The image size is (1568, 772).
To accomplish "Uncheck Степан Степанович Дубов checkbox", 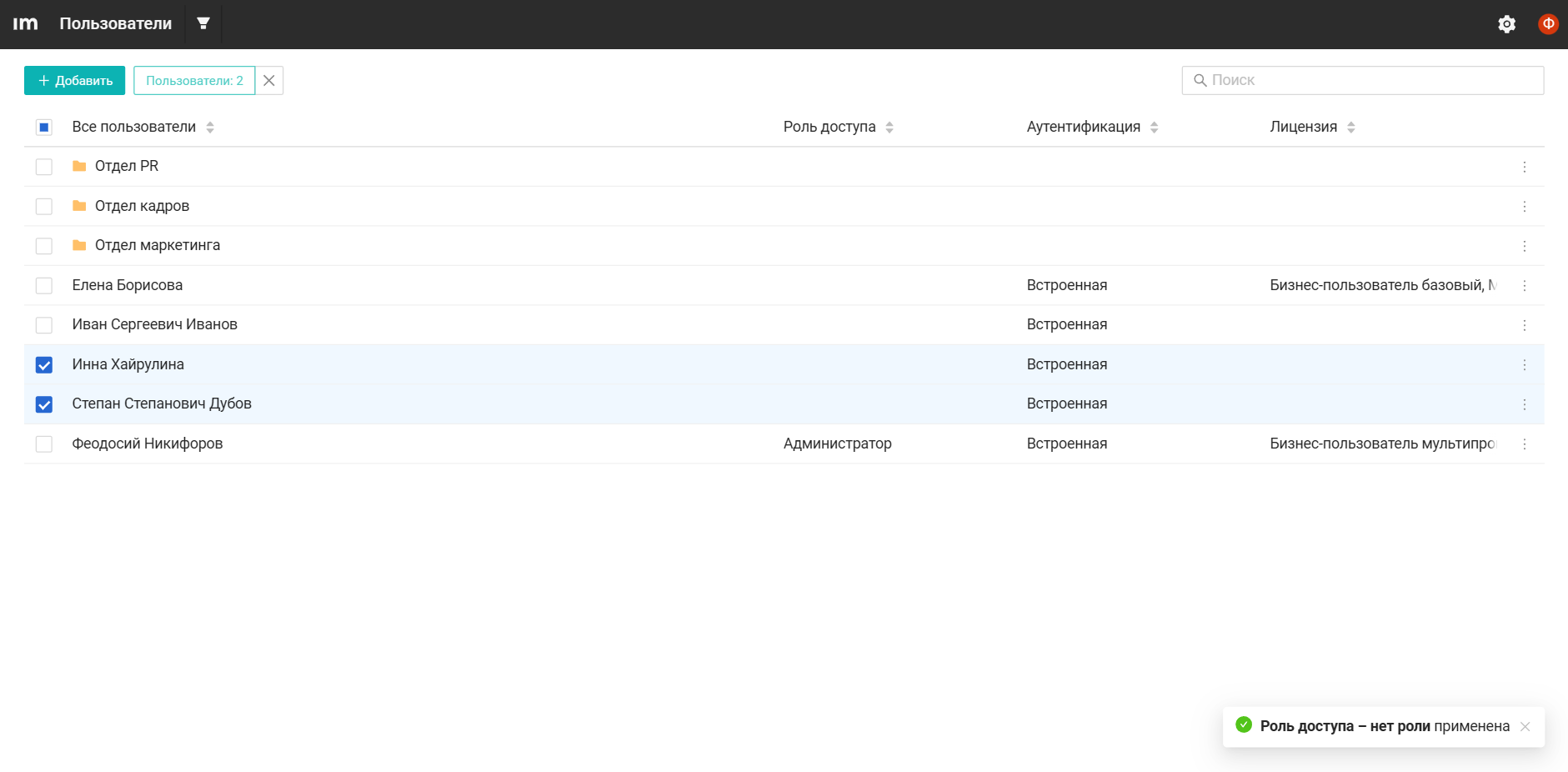I will (44, 404).
